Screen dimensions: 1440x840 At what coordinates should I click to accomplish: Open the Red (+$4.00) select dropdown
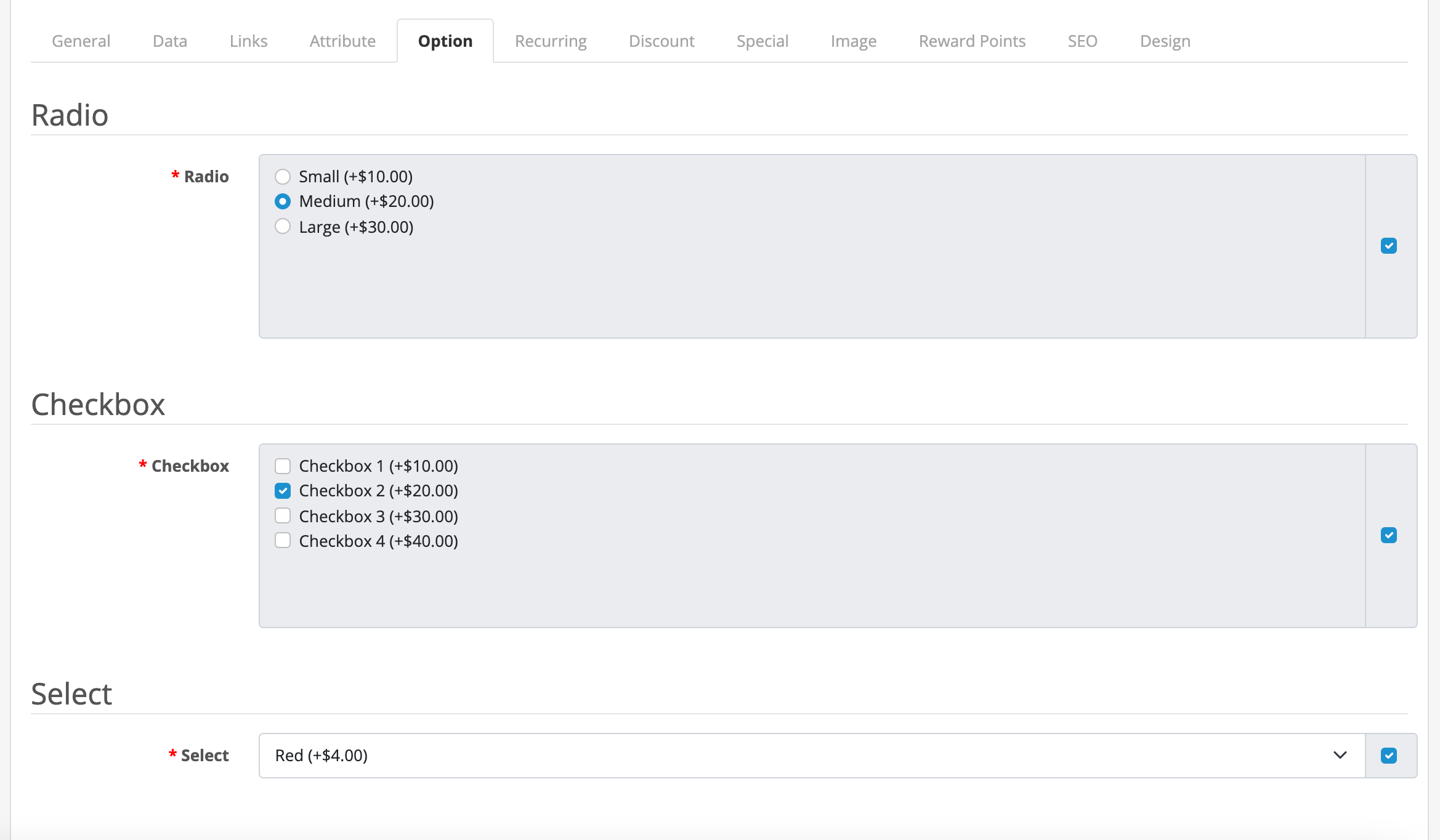pos(801,756)
